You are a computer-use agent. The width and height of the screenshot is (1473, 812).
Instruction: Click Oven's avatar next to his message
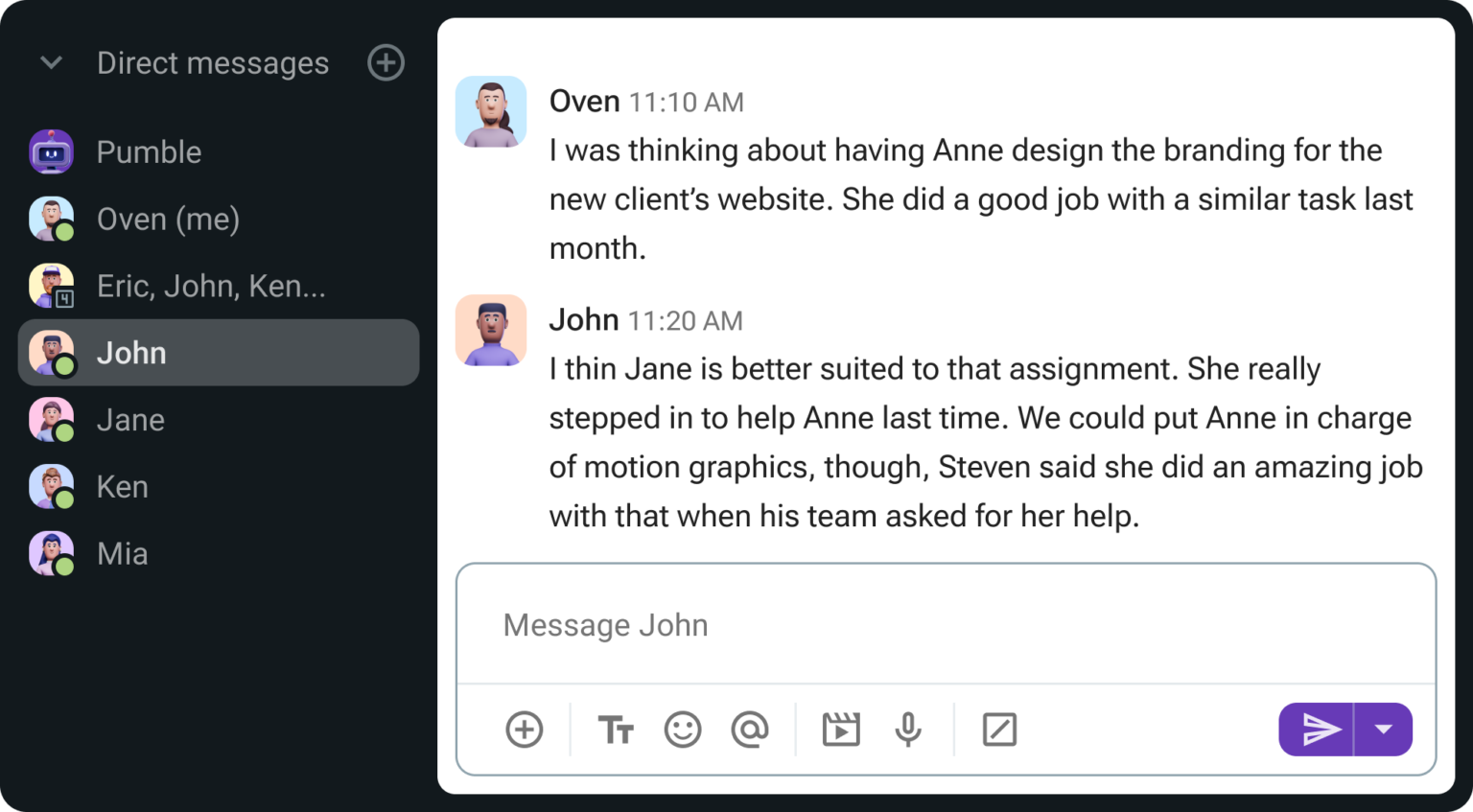pyautogui.click(x=491, y=111)
